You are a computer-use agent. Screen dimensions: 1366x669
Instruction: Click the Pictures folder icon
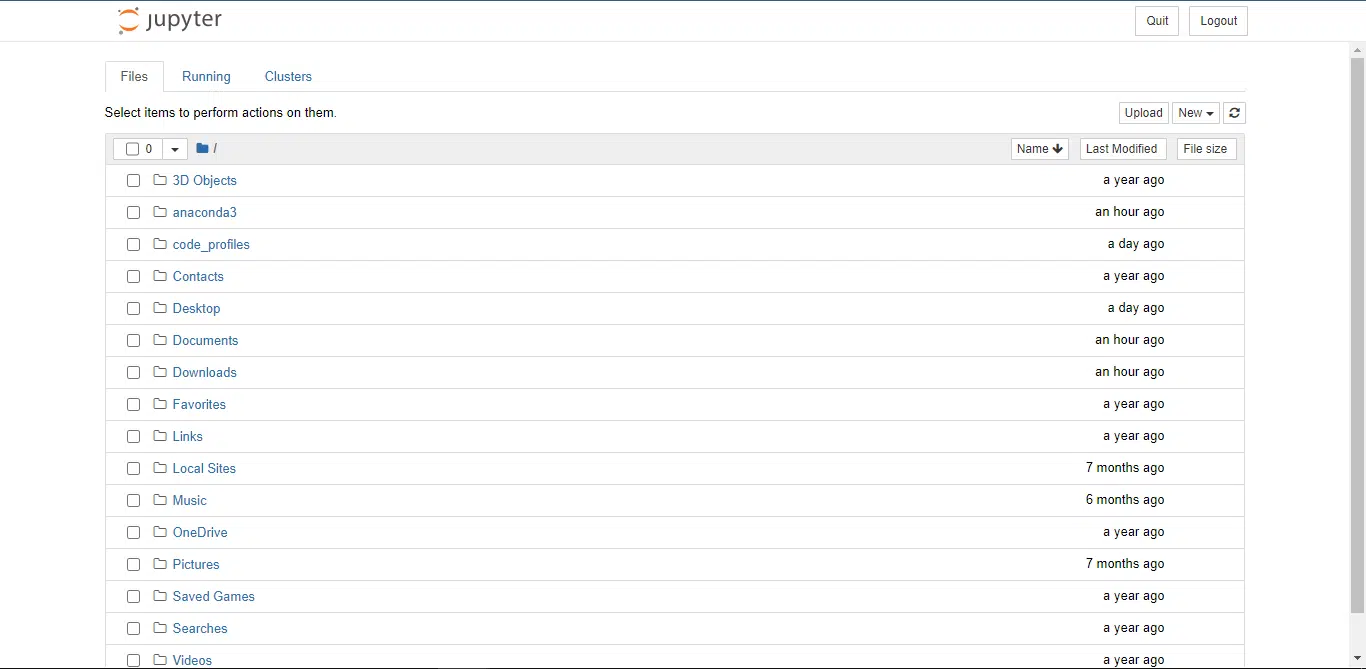coord(160,564)
